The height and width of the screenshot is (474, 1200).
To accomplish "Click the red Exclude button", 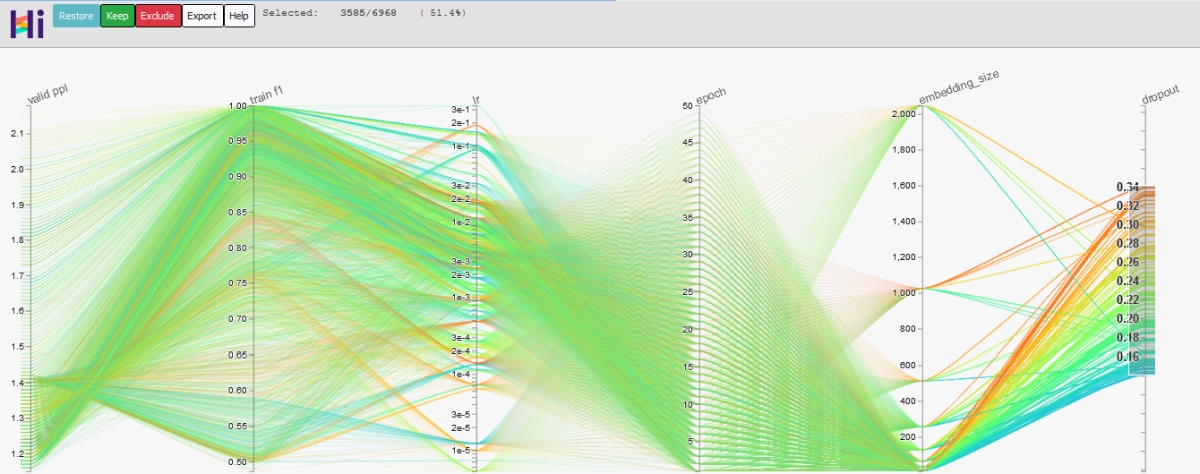I will [157, 16].
